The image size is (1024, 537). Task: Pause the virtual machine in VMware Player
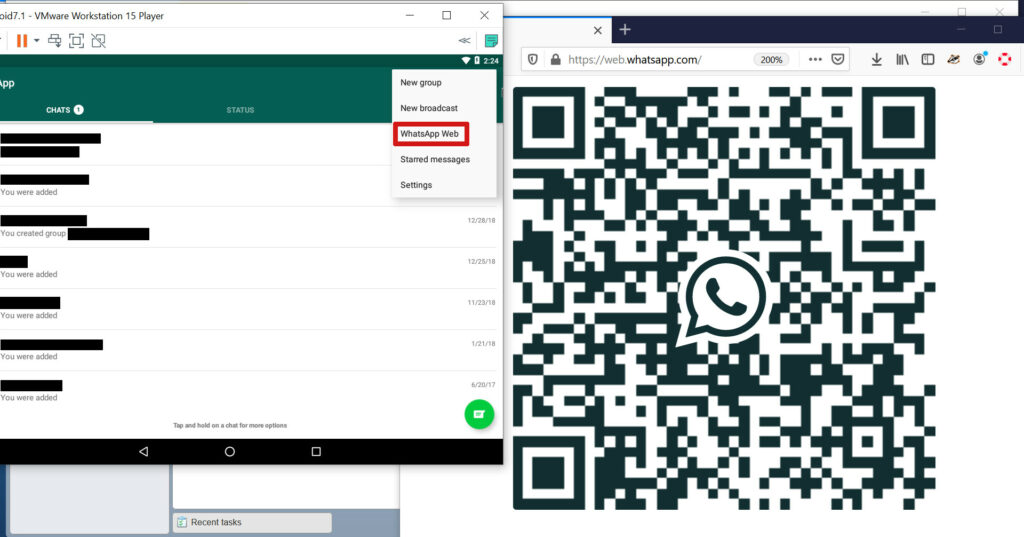point(22,41)
